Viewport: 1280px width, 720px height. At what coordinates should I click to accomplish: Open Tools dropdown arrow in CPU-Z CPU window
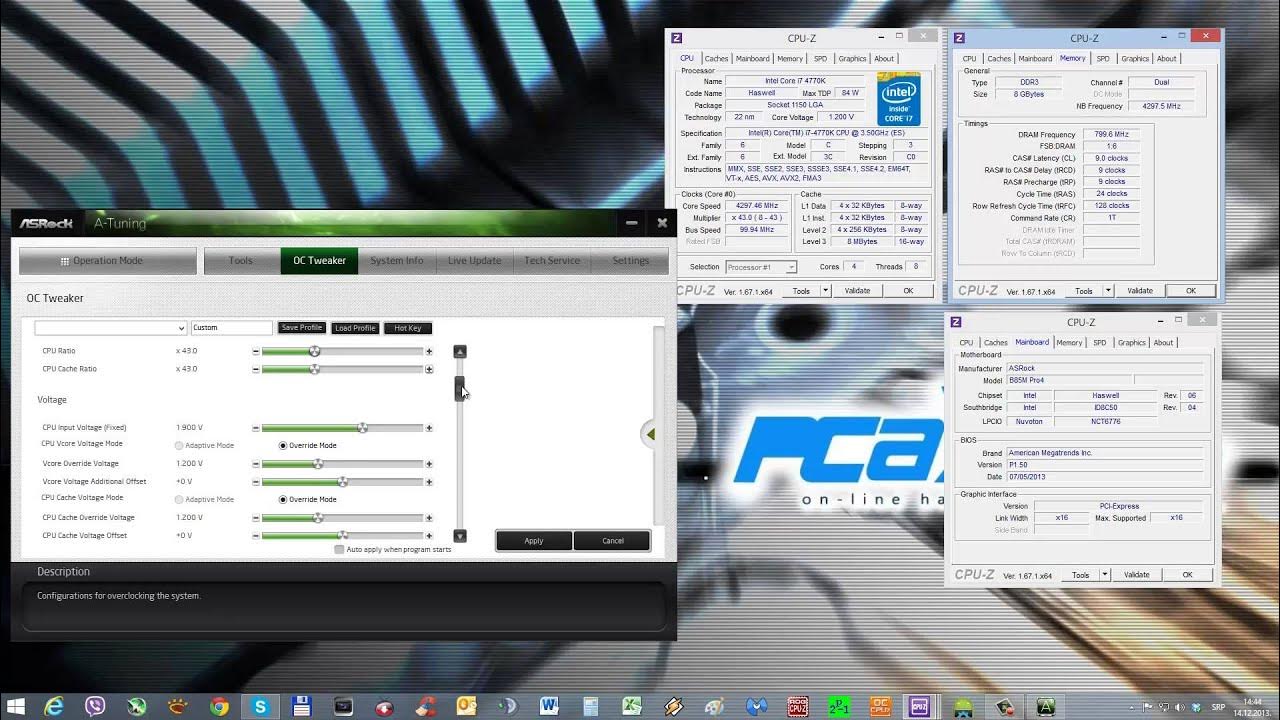tap(826, 291)
